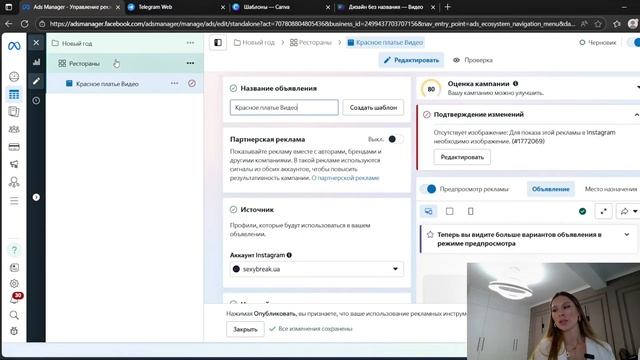Switch to the Проверка tab
Image resolution: width=640 pixels, height=360 pixels.
(x=473, y=60)
